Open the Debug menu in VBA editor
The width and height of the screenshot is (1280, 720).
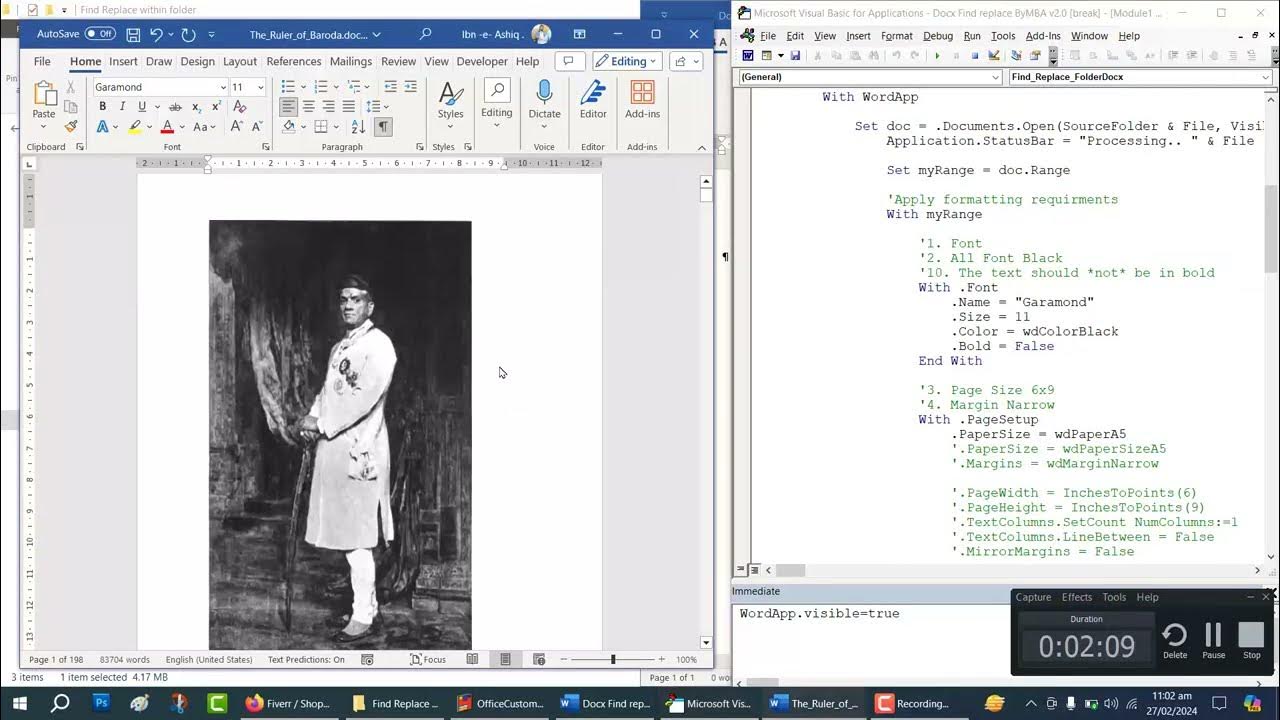(x=938, y=36)
